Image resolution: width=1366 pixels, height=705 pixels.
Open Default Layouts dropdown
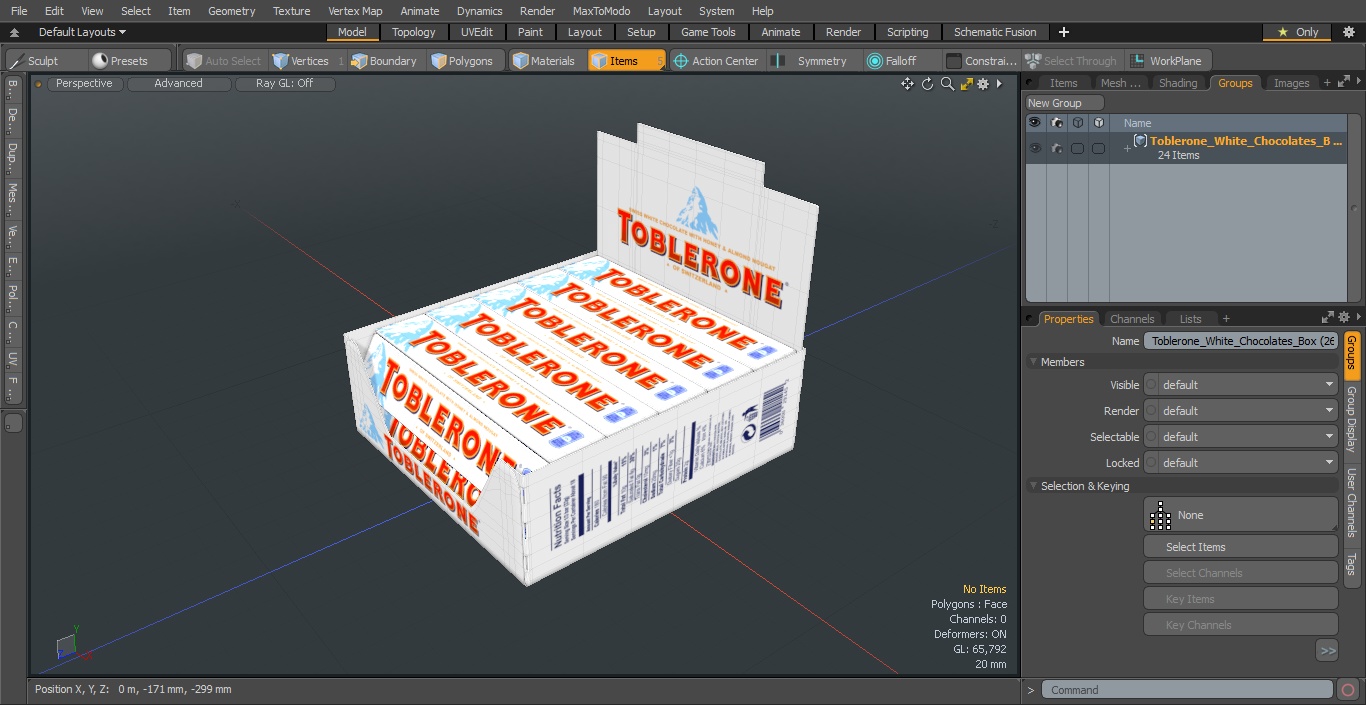point(82,32)
